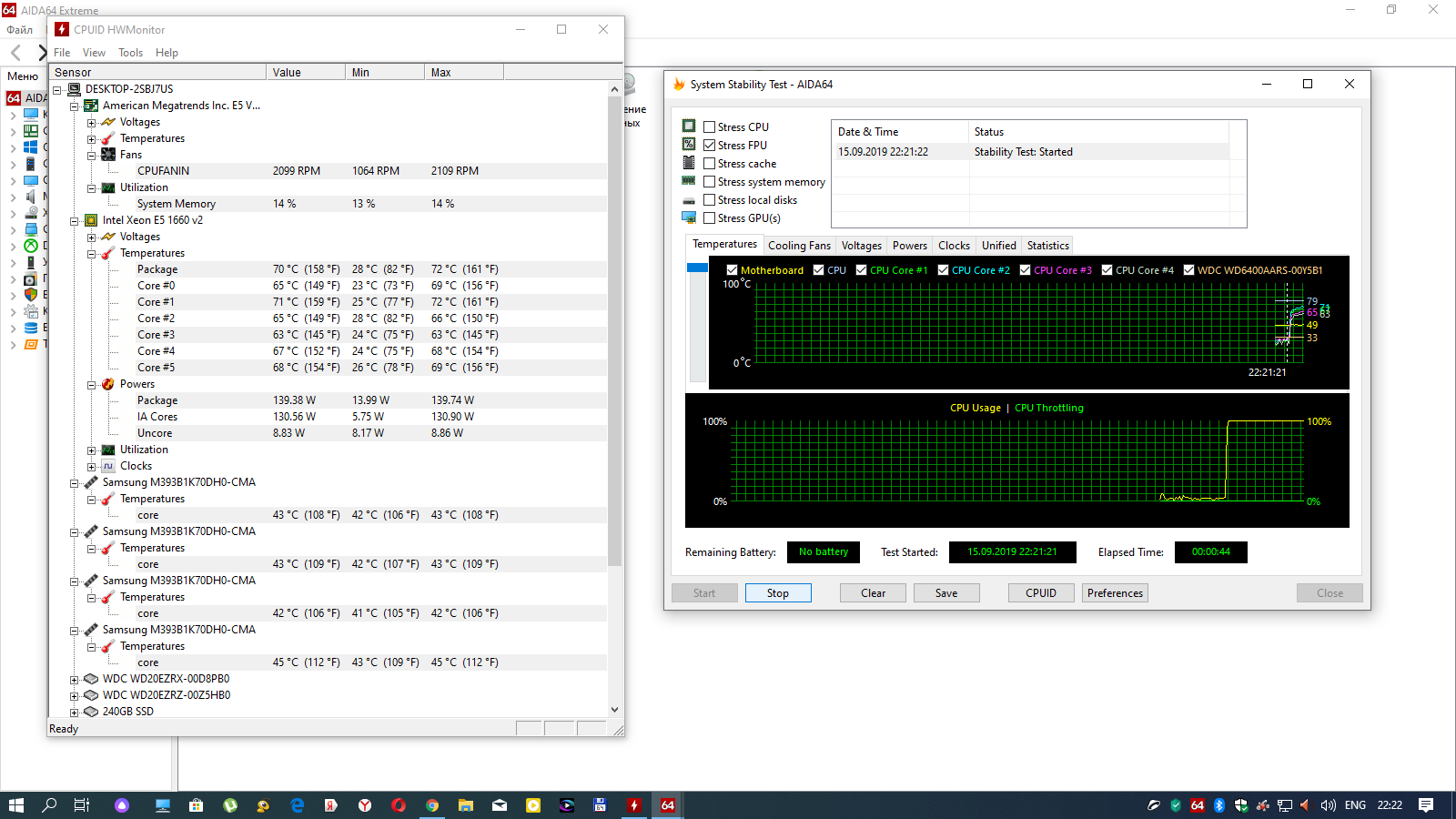Click the Stress CPU chip icon
The width and height of the screenshot is (1456, 819).
(689, 126)
